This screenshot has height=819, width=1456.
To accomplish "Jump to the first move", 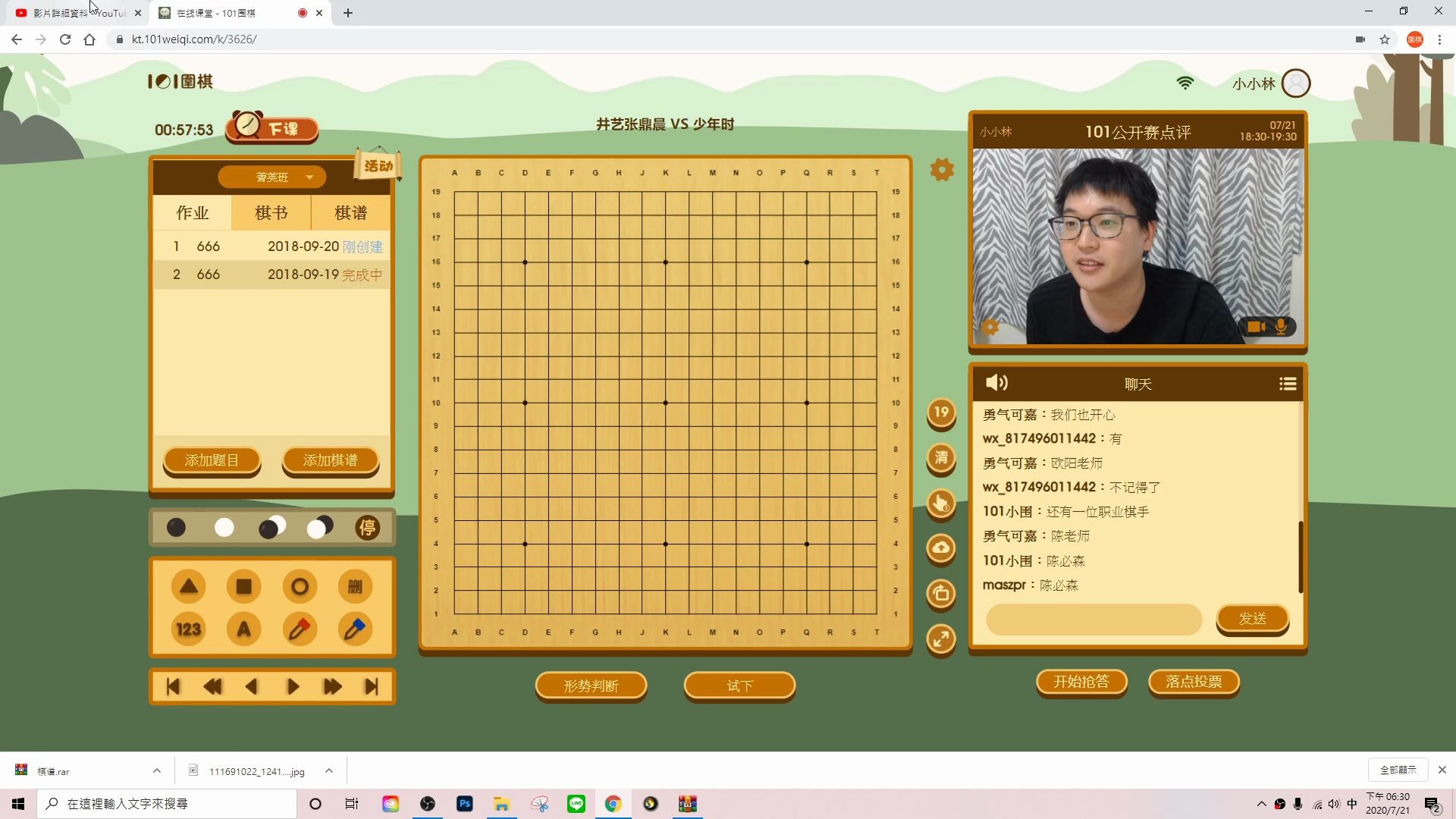I will pos(173,687).
